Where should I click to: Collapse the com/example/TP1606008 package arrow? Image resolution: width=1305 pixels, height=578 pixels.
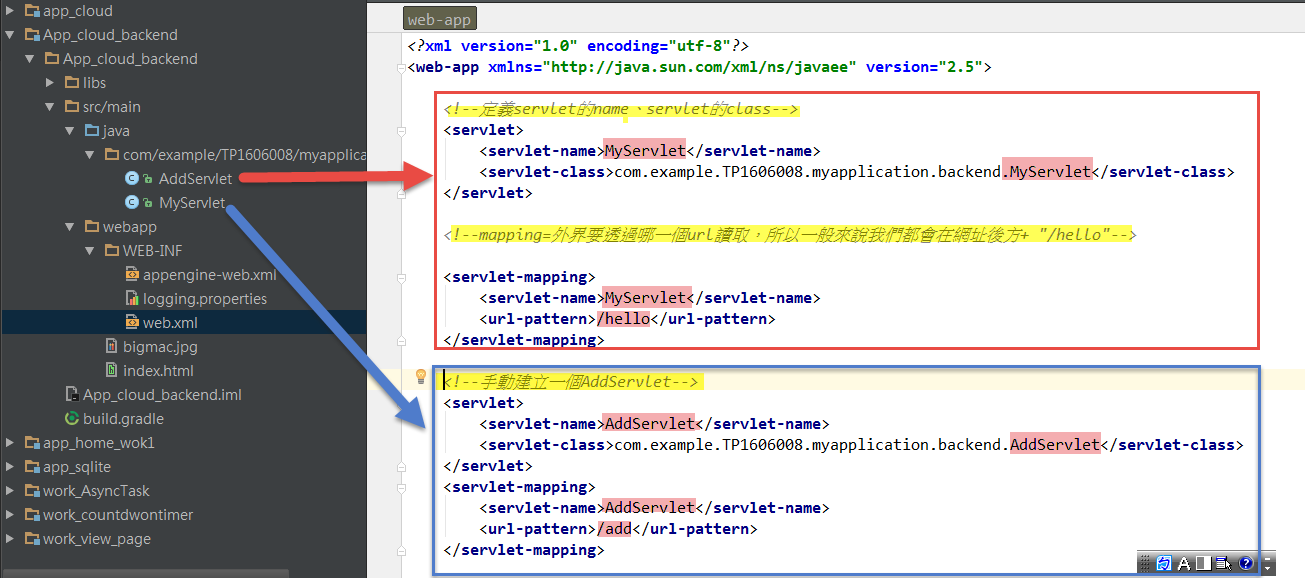tap(90, 155)
